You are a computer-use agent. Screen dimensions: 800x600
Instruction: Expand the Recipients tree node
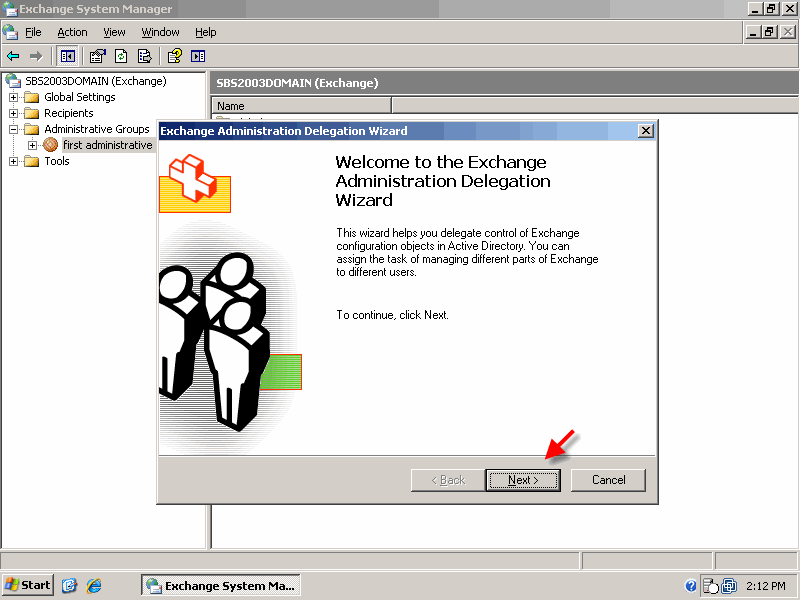[14, 113]
